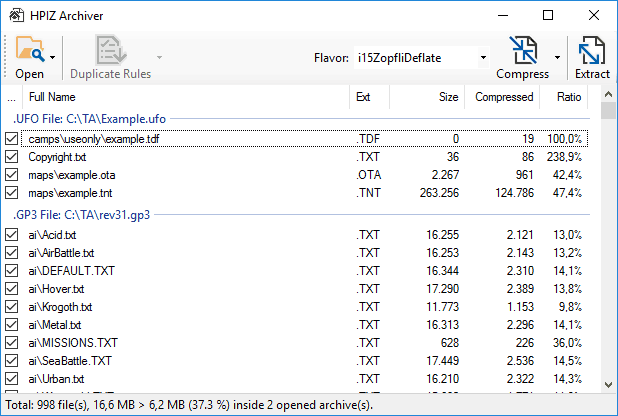Click the compressed value 124.786
The image size is (618, 416).
point(514,193)
